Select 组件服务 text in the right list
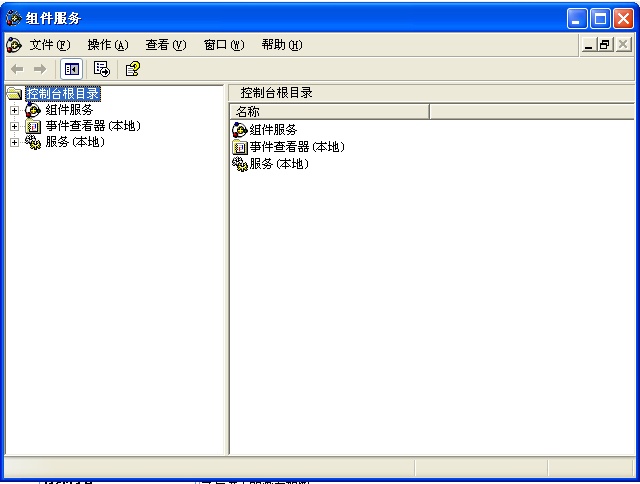This screenshot has height=484, width=640. point(273,130)
